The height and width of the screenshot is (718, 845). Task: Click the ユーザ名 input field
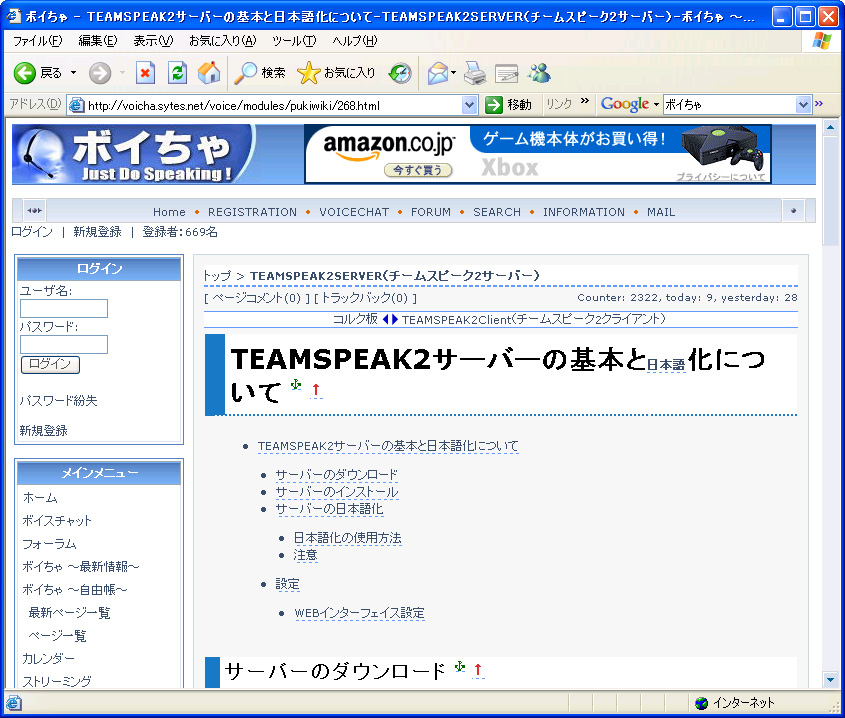tap(64, 308)
